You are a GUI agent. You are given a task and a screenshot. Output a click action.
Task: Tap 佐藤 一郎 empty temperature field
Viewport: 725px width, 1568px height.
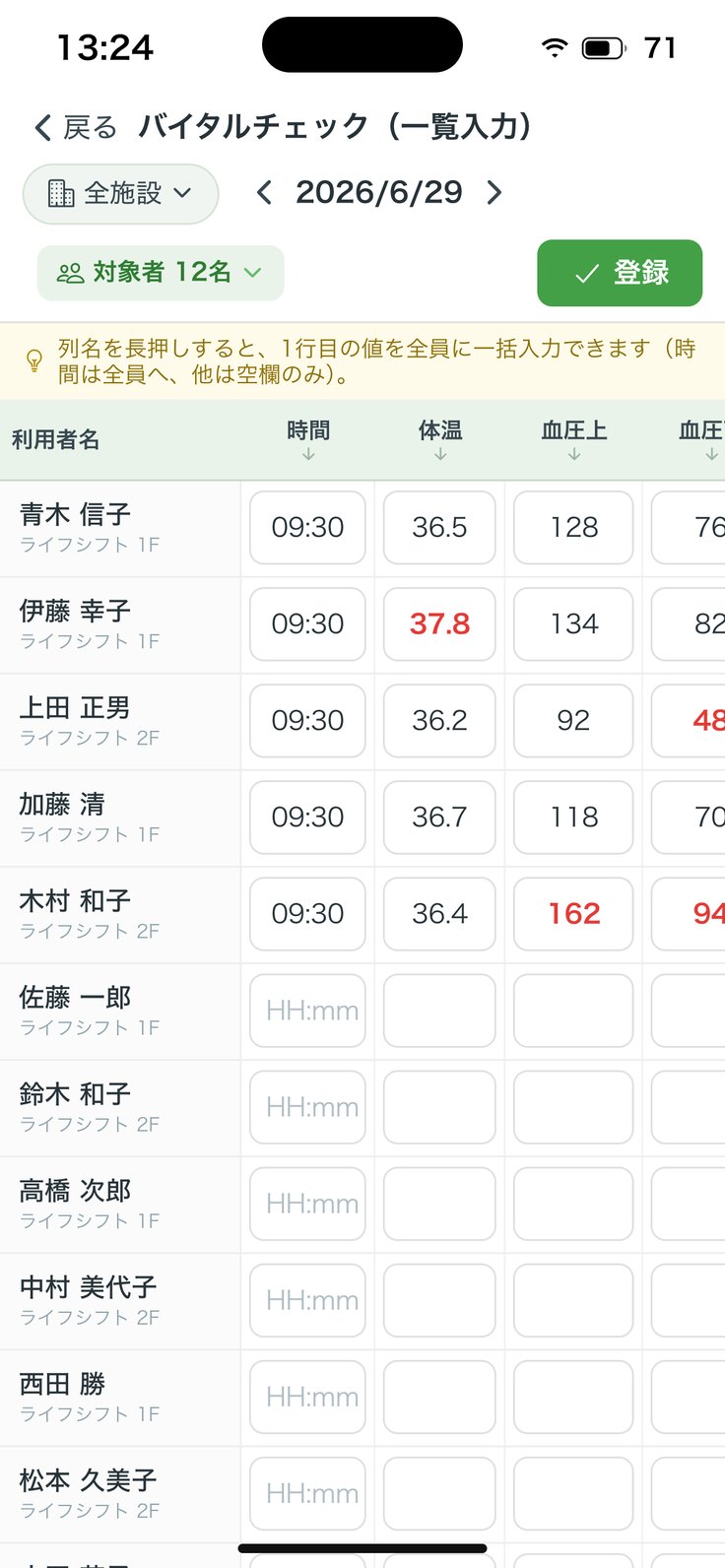click(x=439, y=1011)
